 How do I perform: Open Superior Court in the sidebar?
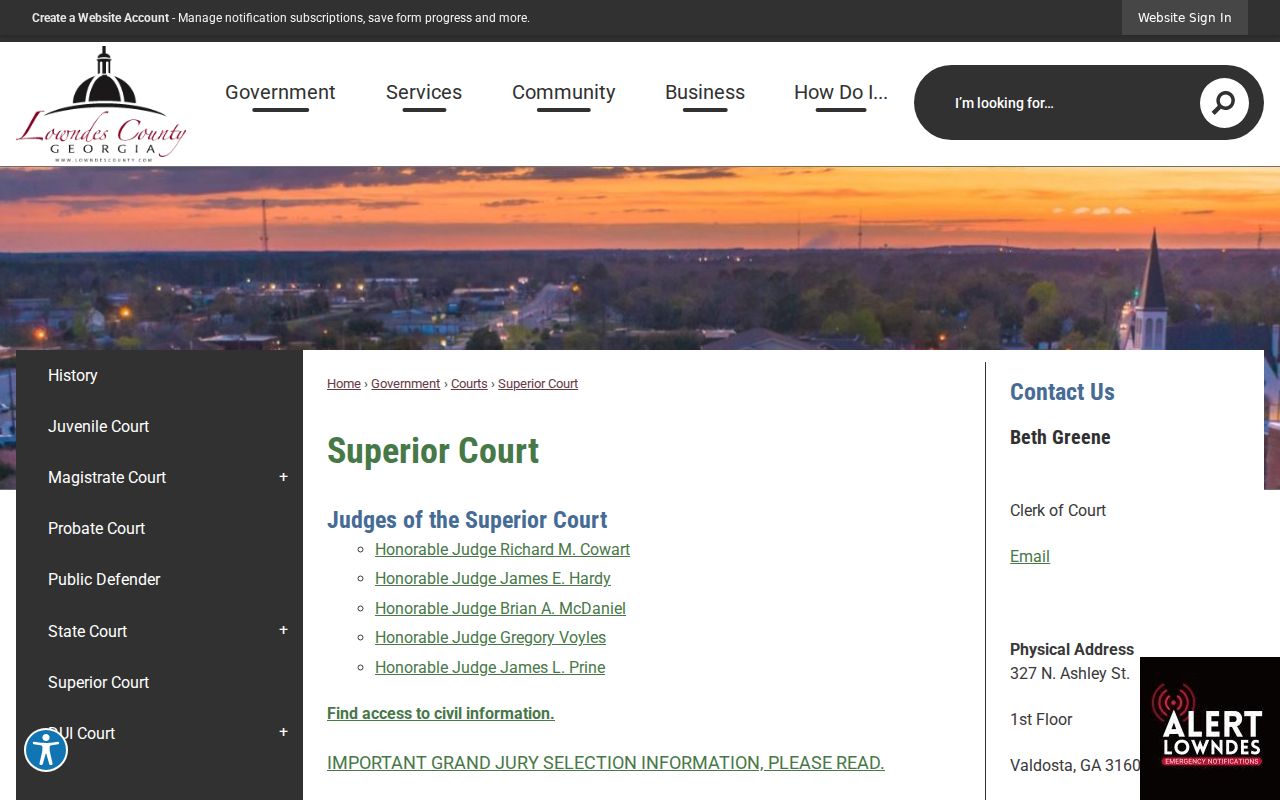point(98,682)
